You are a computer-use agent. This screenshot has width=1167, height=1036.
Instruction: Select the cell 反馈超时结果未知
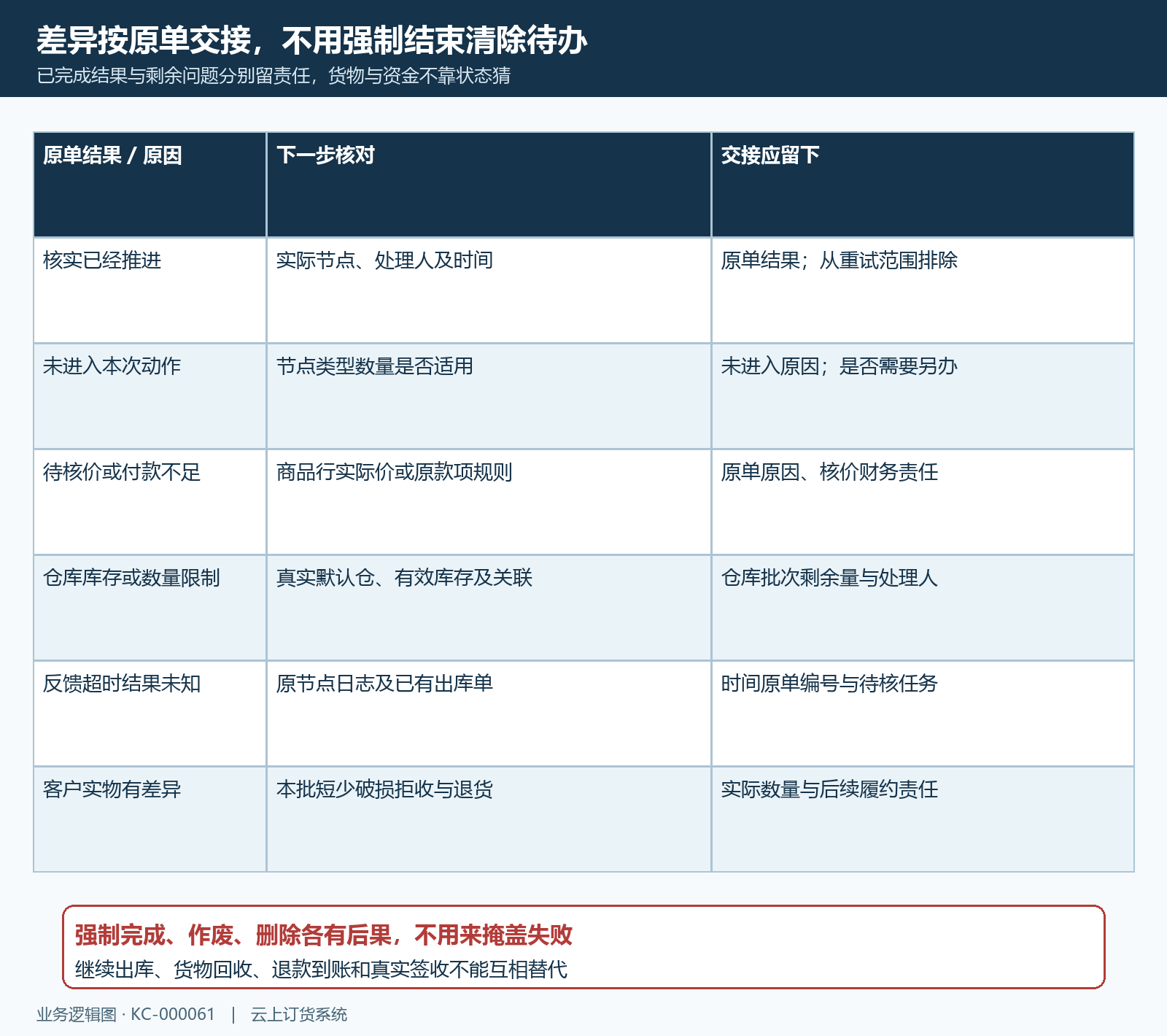tap(150, 714)
